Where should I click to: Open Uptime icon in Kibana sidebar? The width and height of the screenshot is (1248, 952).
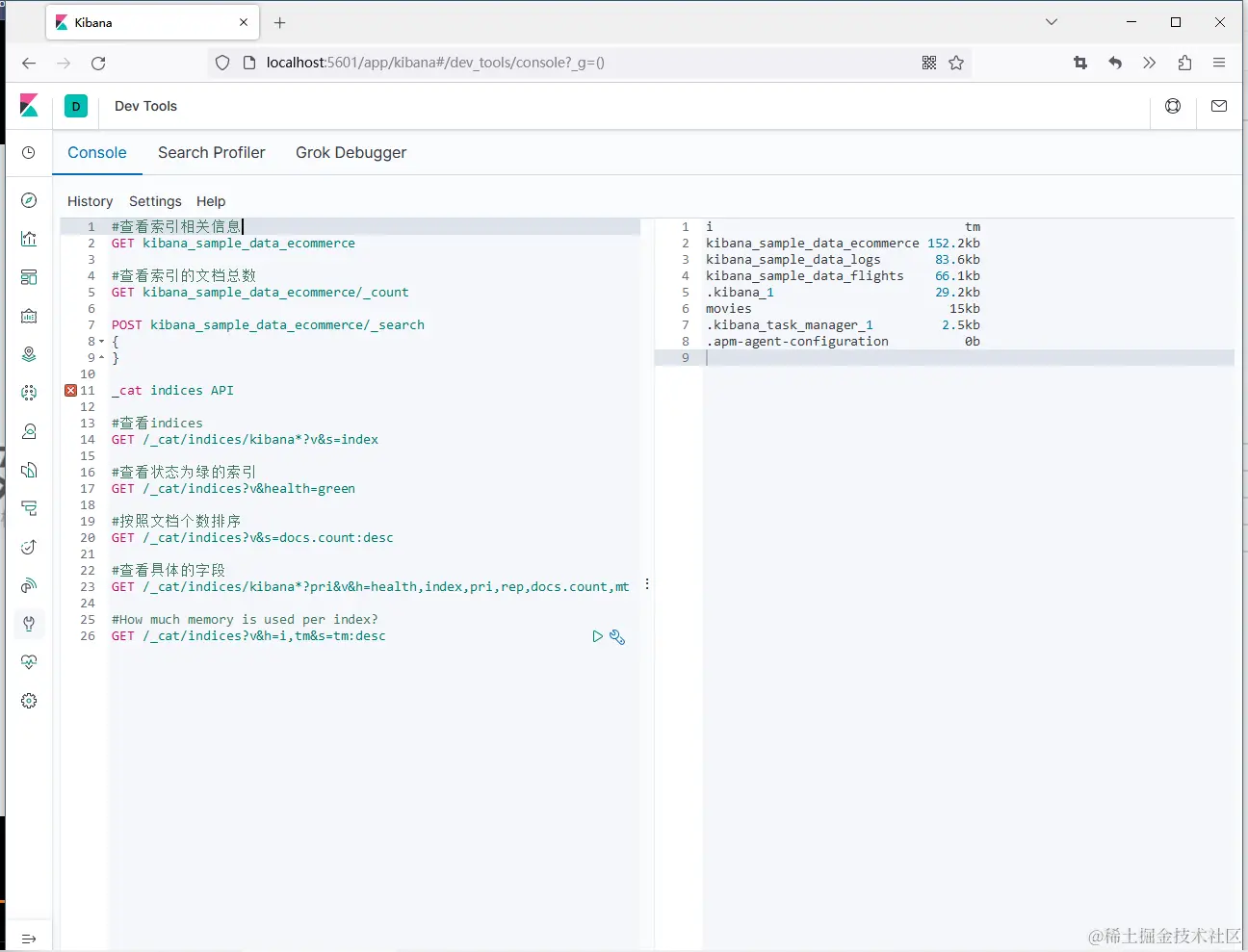29,547
